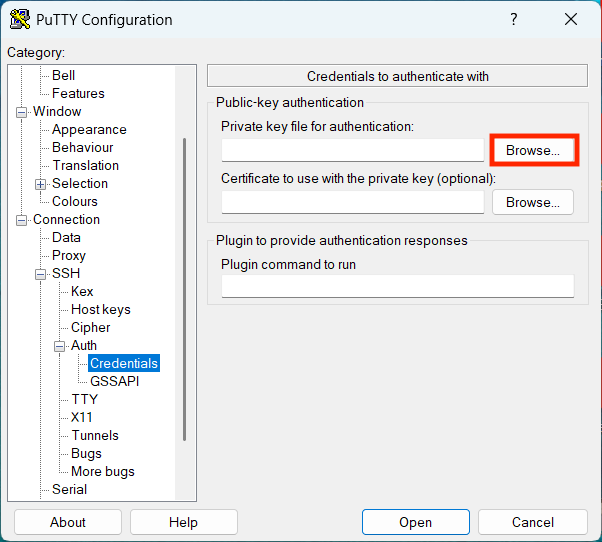
Task: Select the Translation category
Action: pyautogui.click(x=86, y=165)
